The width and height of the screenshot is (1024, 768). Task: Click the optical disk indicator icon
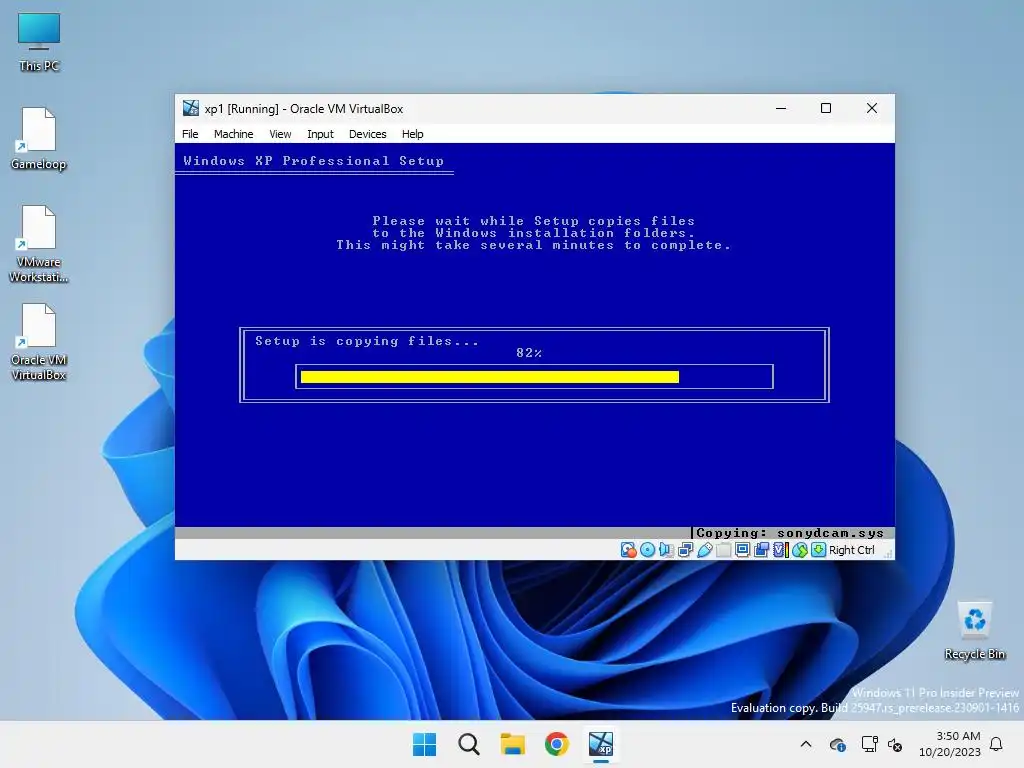(x=647, y=550)
